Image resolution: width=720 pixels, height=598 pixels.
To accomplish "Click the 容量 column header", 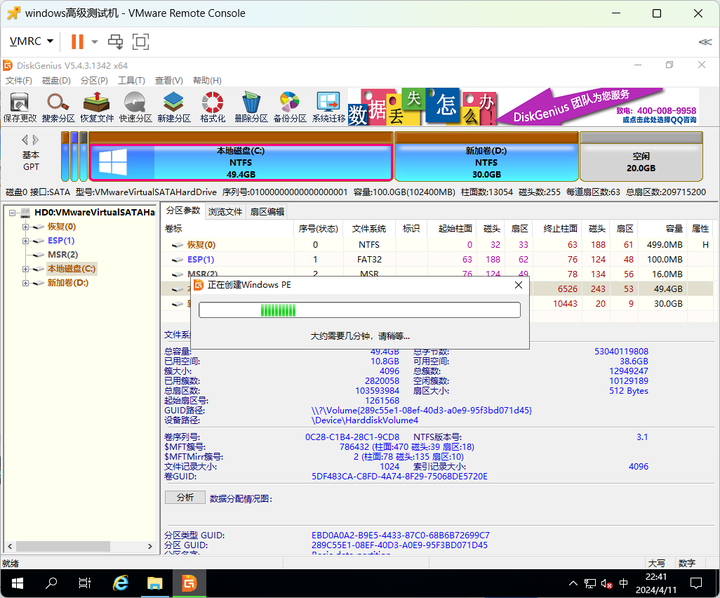I will pyautogui.click(x=663, y=229).
